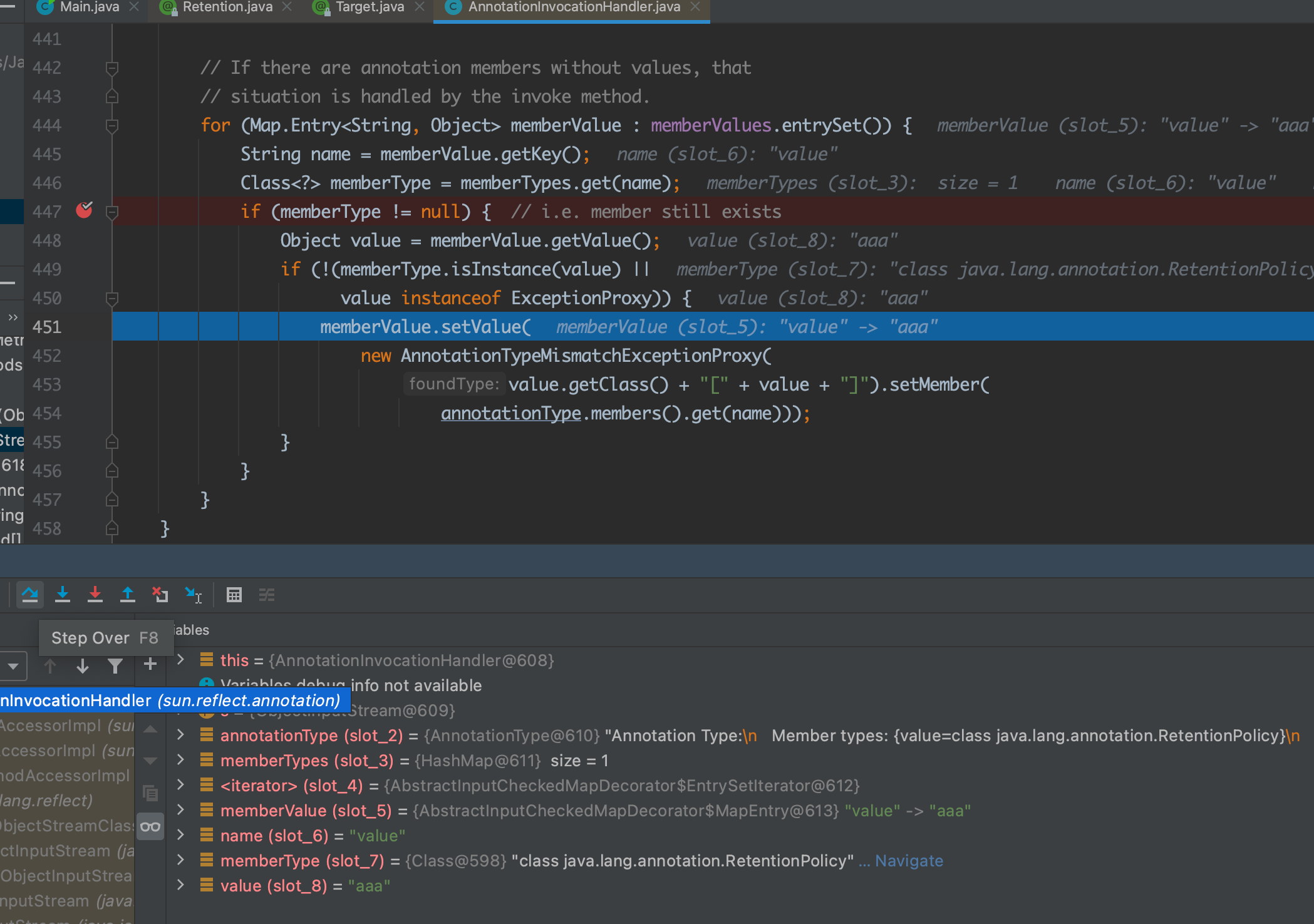The image size is (1314, 924).
Task: Switch to the Main.java tab
Action: [89, 8]
